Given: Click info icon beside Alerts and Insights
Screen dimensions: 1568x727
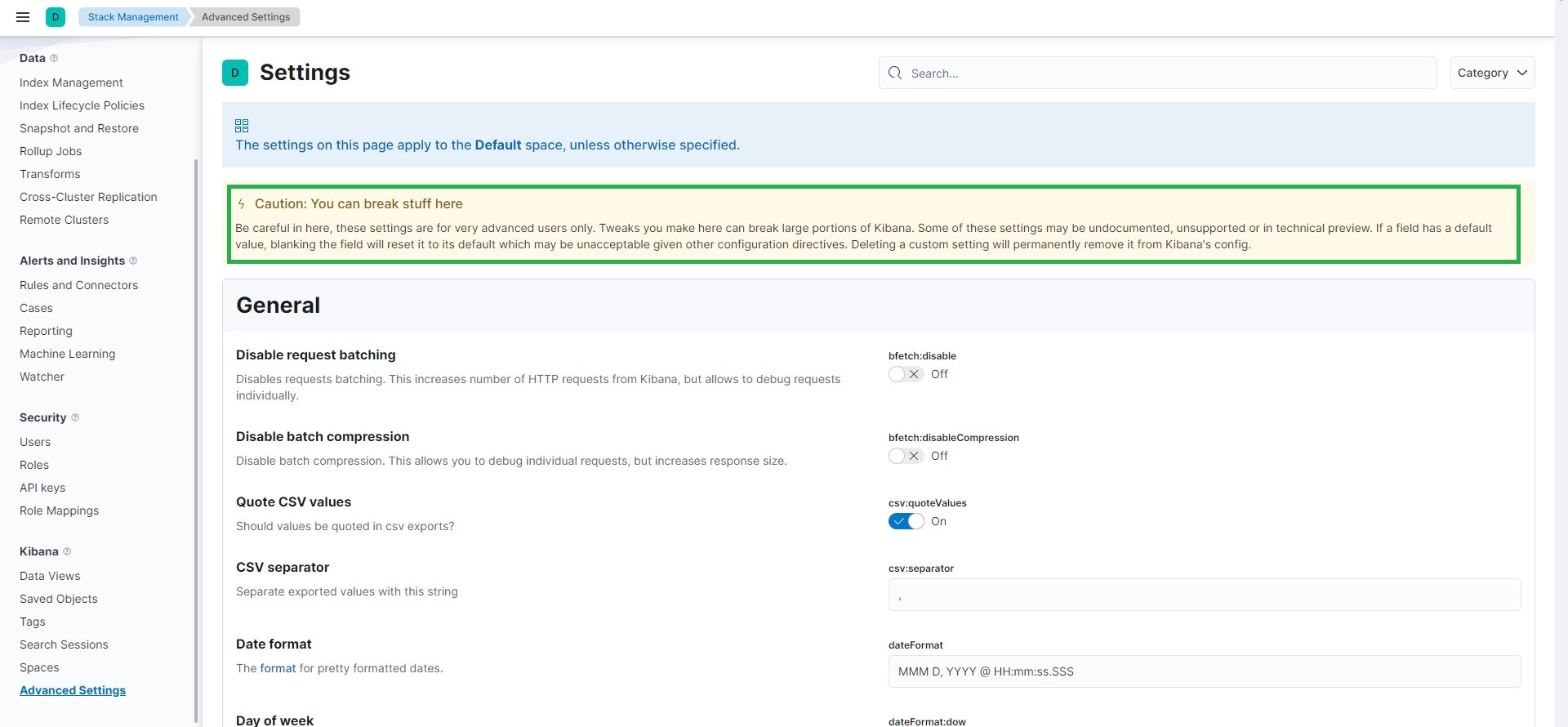Looking at the screenshot, I should coord(133,261).
